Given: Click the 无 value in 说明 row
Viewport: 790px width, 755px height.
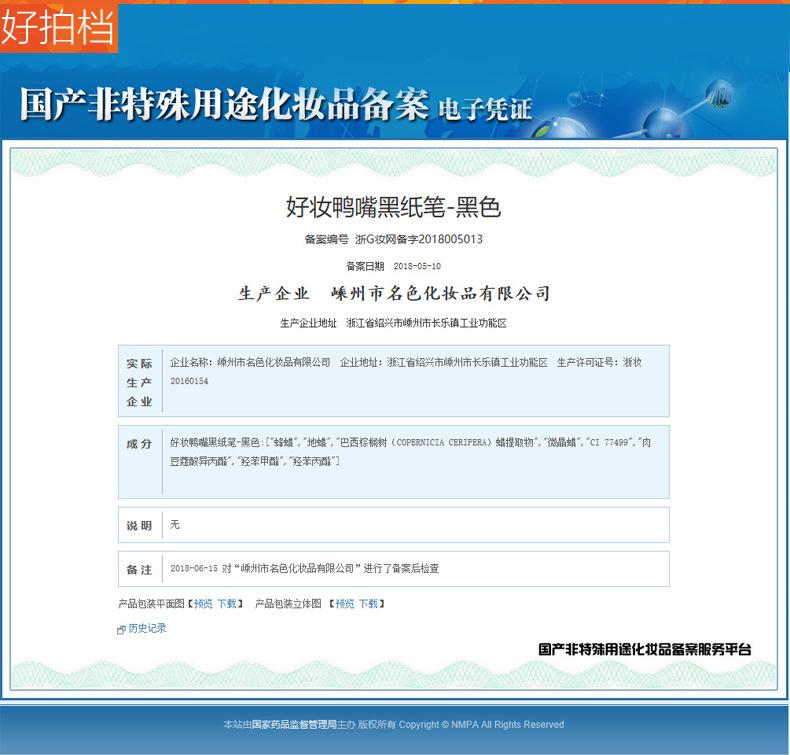Looking at the screenshot, I should pos(175,525).
